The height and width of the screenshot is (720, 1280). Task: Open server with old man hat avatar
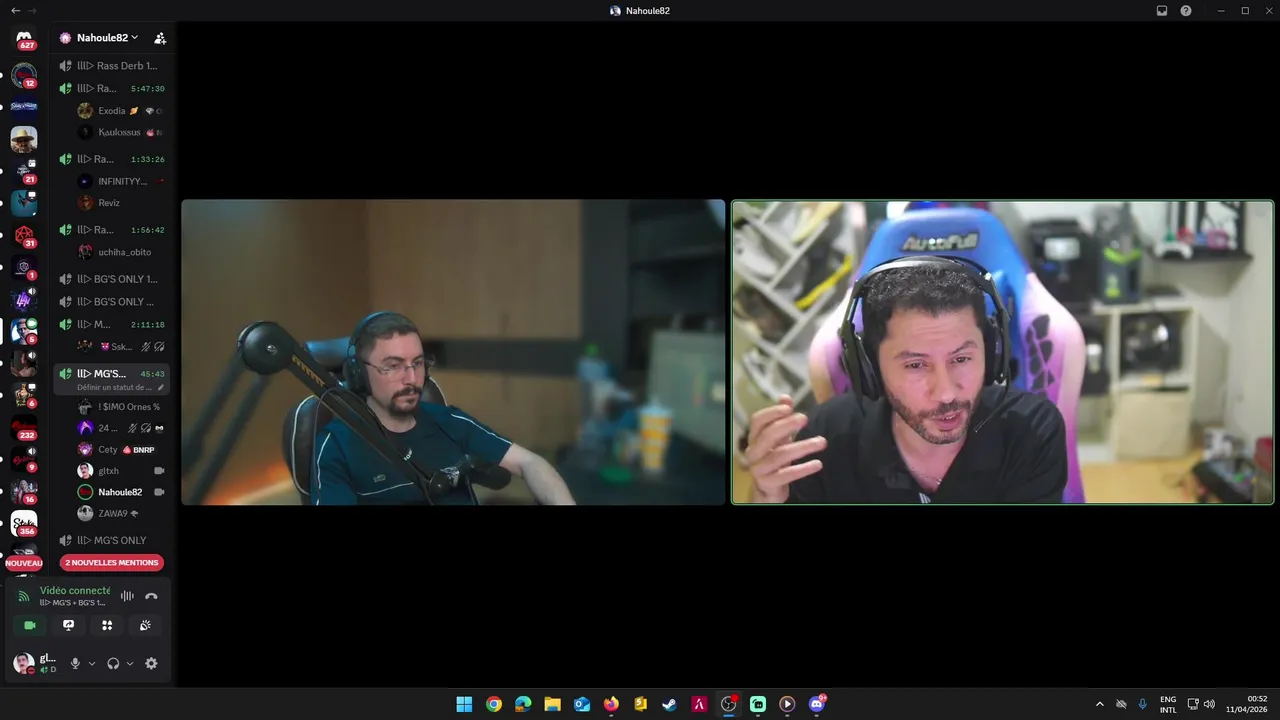coord(24,139)
